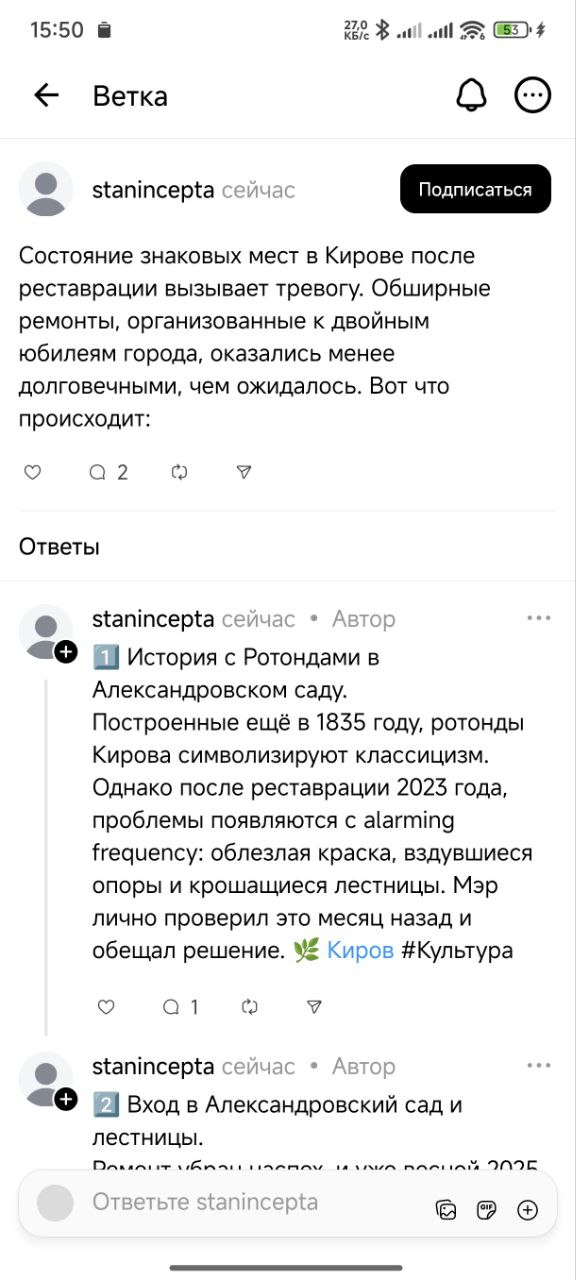Repost the first reply using its repost icon
Screen dimensions: 576x1280
[249, 1007]
